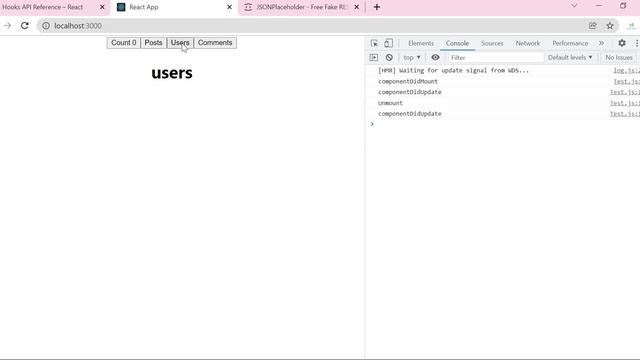Open the Console DevTools tab
The image size is (640, 360).
(457, 43)
